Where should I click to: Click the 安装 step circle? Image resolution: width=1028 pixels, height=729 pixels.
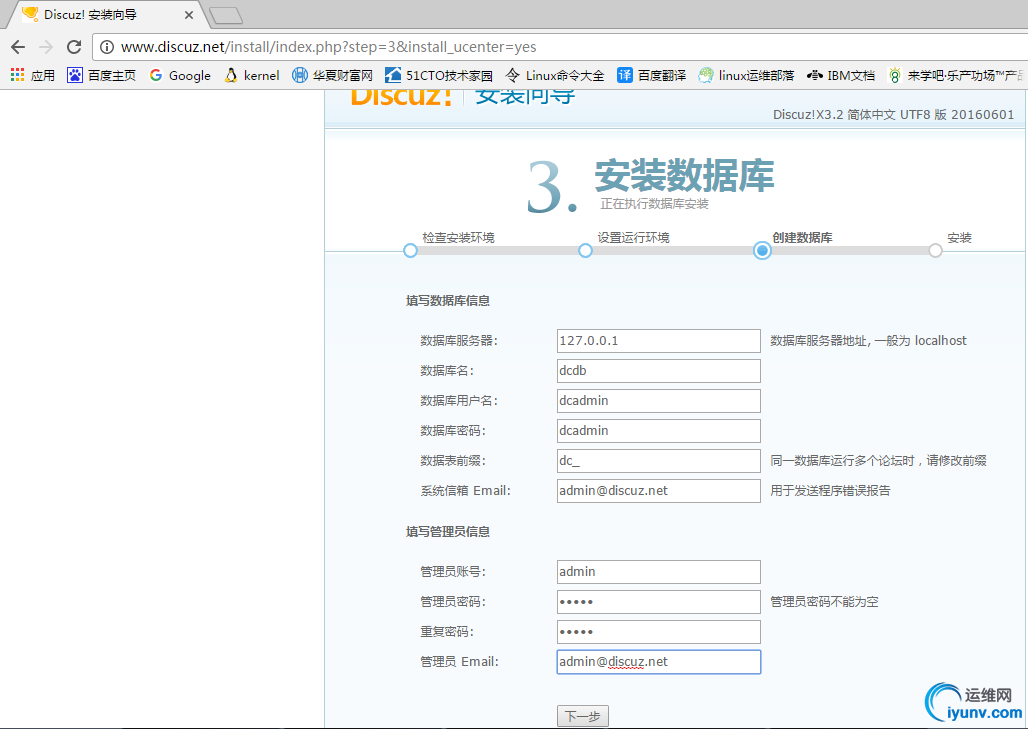[x=936, y=250]
